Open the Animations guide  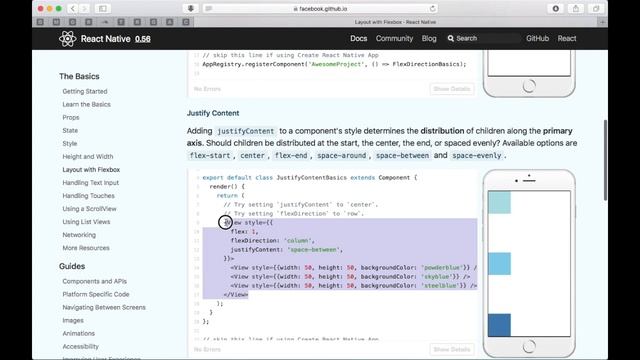tap(79, 333)
